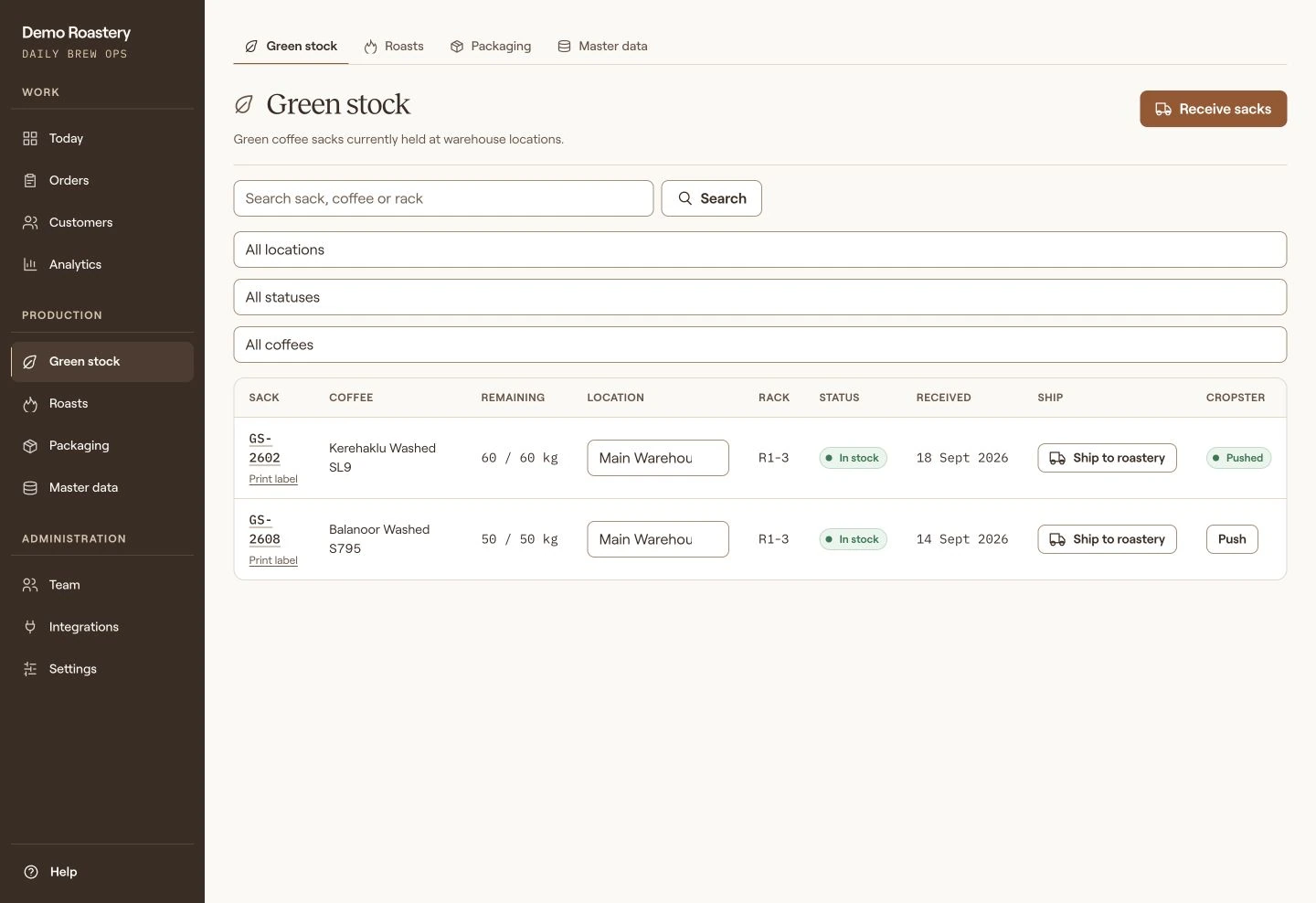Open the Customers section
The height and width of the screenshot is (903, 1316).
pos(102,222)
